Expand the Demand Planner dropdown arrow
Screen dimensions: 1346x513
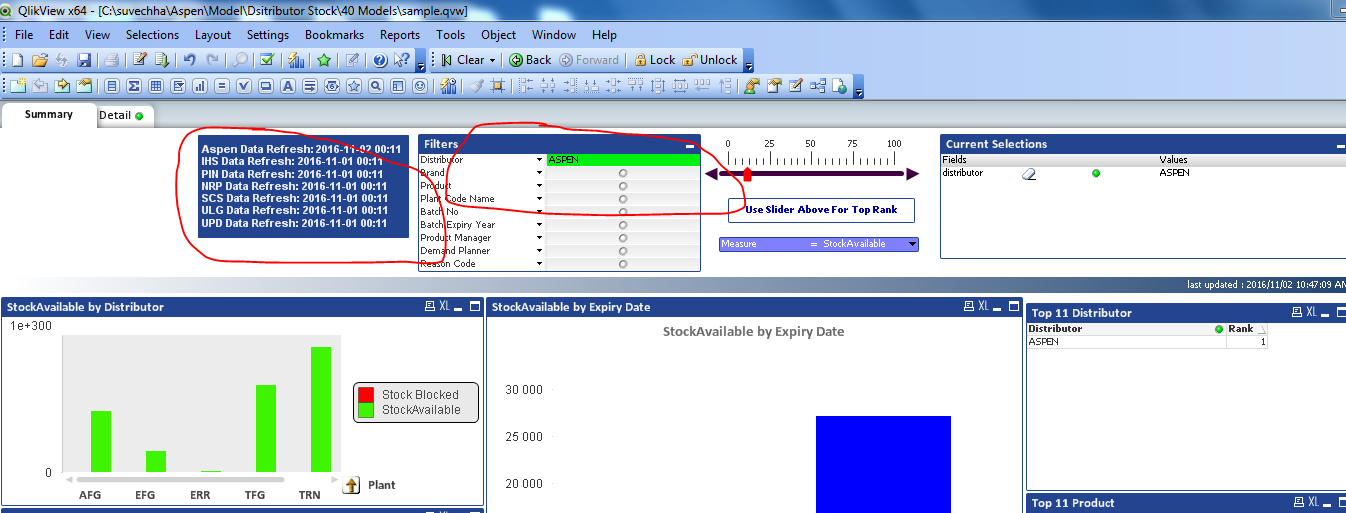(x=539, y=251)
